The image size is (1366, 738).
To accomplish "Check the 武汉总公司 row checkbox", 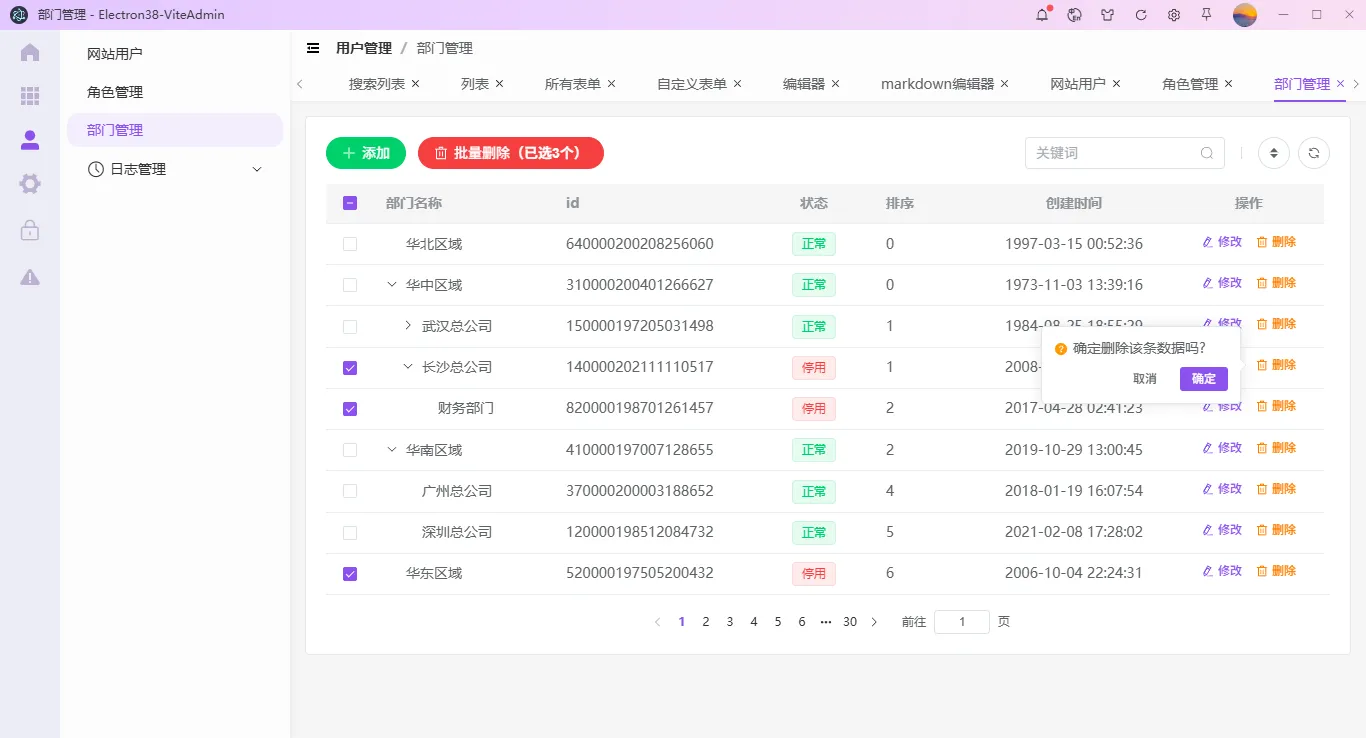I will tap(350, 327).
